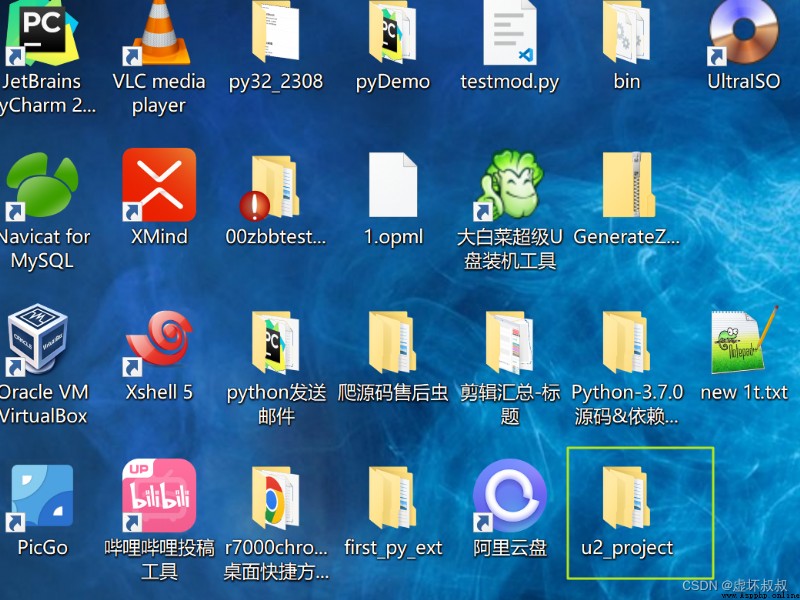Click the "Oracle VM VirtualBox" label text
This screenshot has height=600, width=800.
[43, 404]
